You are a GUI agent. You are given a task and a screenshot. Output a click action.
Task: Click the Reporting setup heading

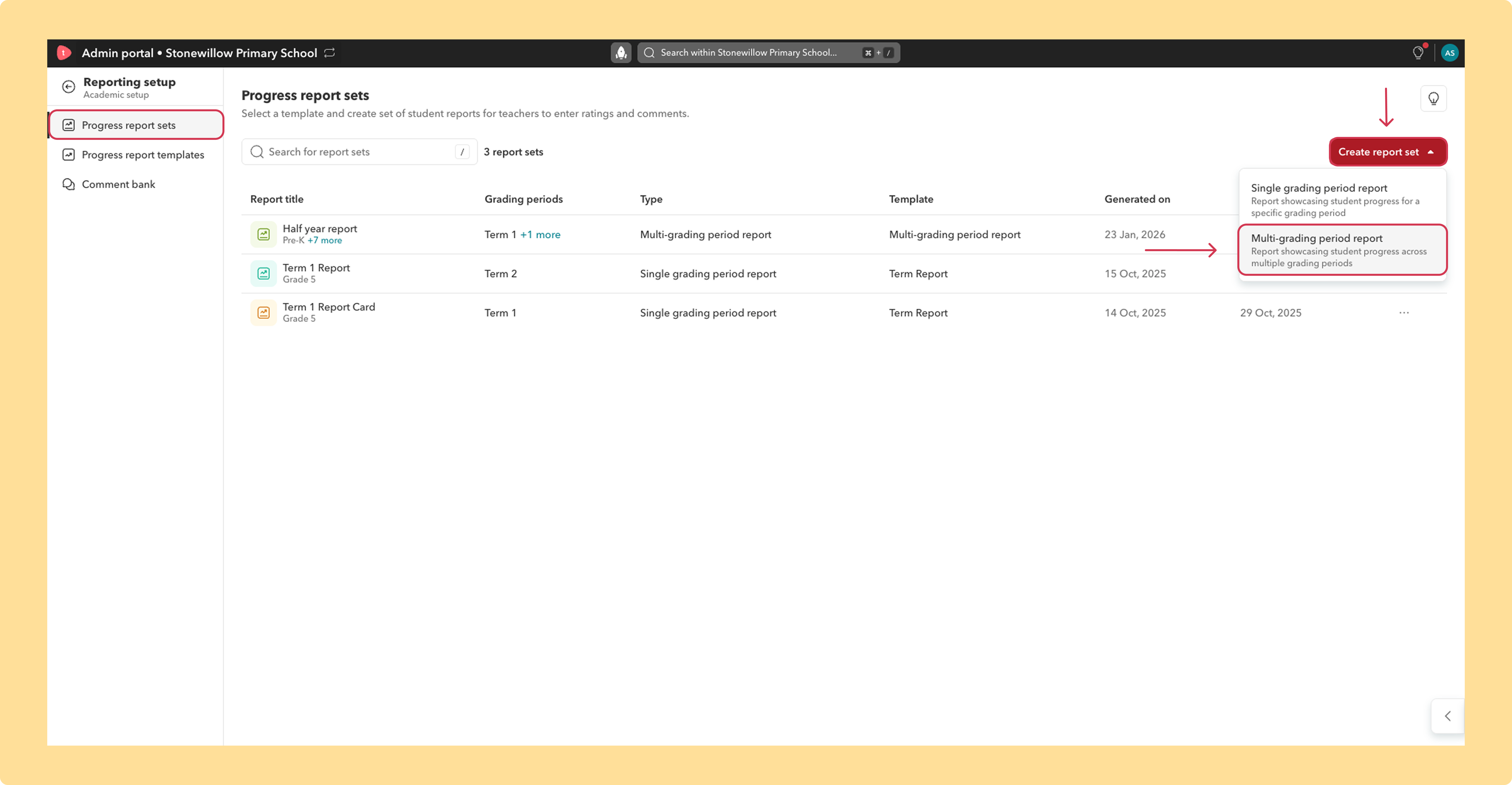129,82
